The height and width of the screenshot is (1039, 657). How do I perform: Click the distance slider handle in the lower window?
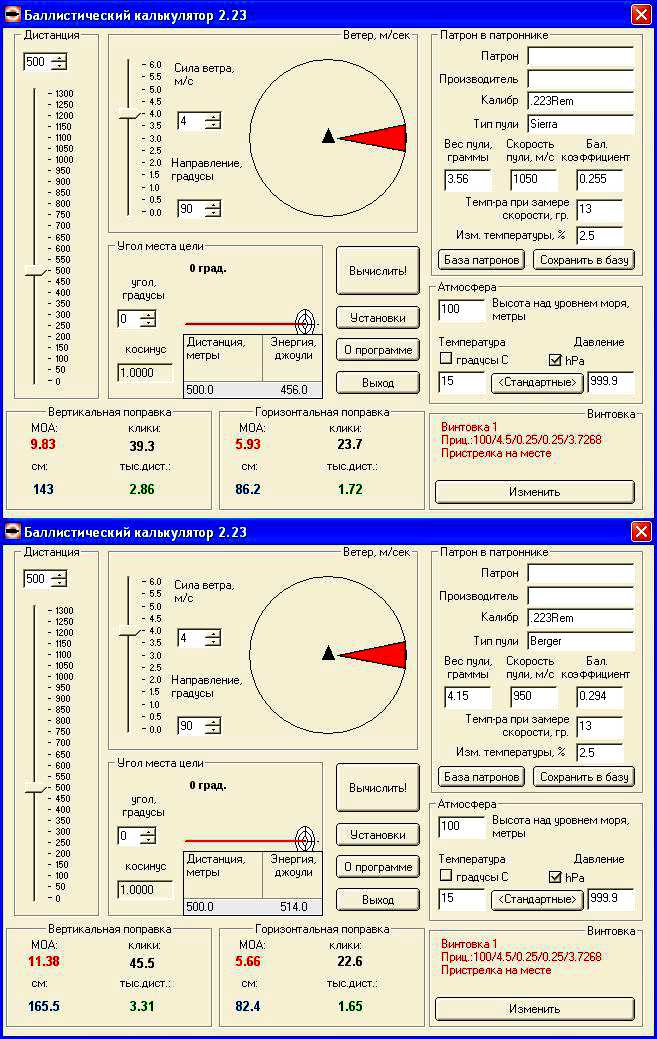[x=36, y=788]
